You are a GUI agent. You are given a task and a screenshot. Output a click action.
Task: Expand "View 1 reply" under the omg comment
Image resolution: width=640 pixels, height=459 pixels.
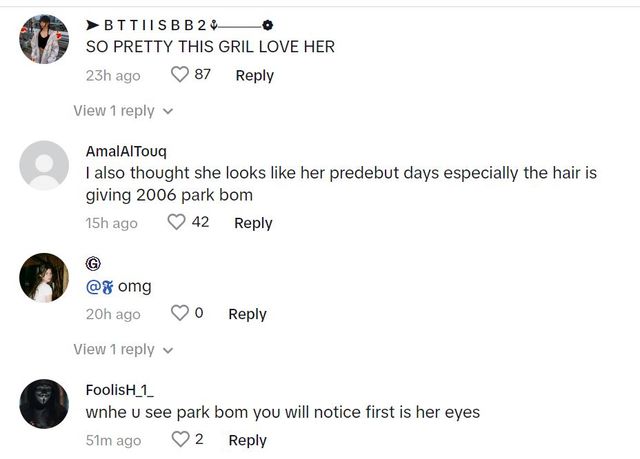pyautogui.click(x=123, y=349)
